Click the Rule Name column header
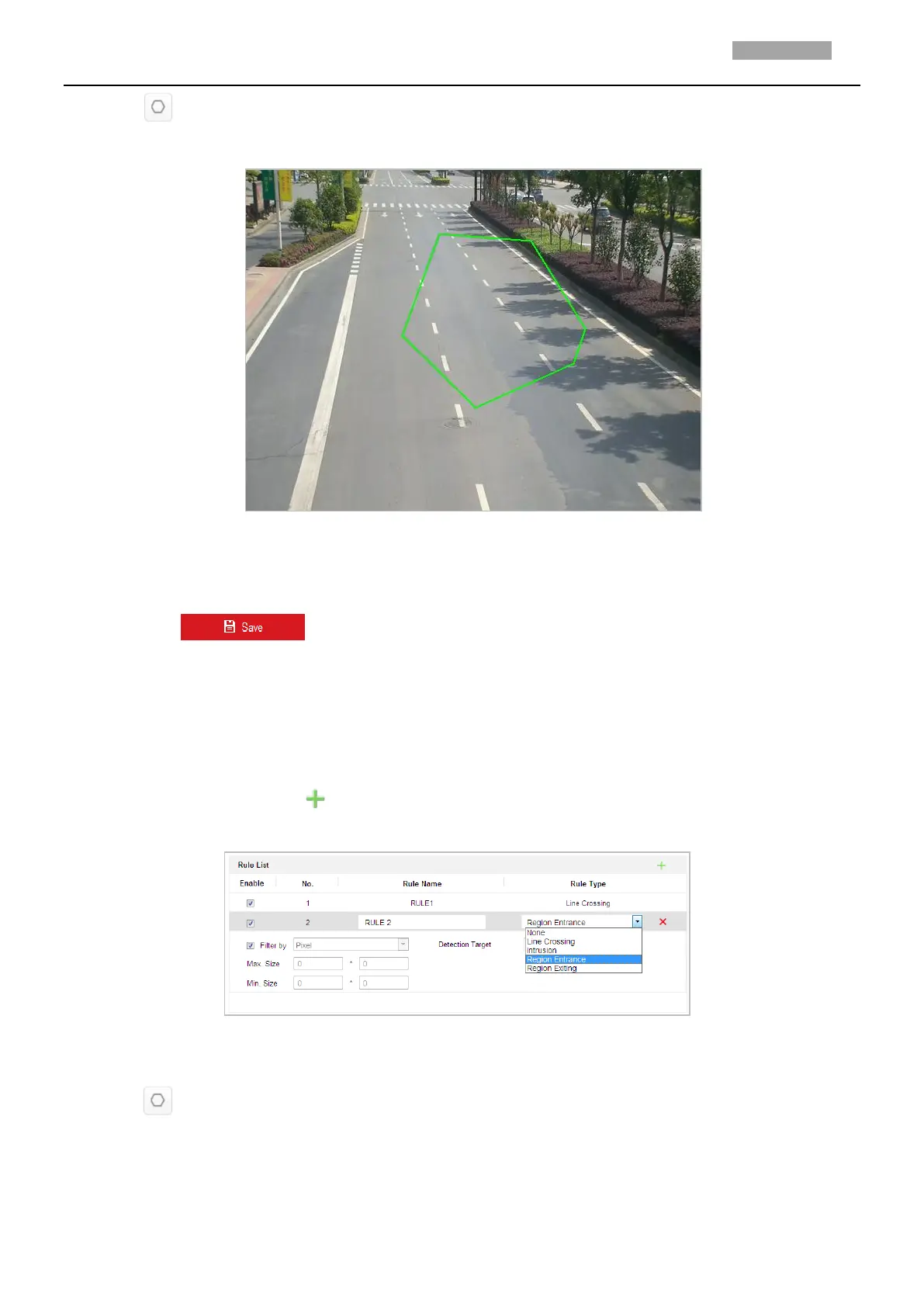The width and height of the screenshot is (924, 1307). (422, 884)
